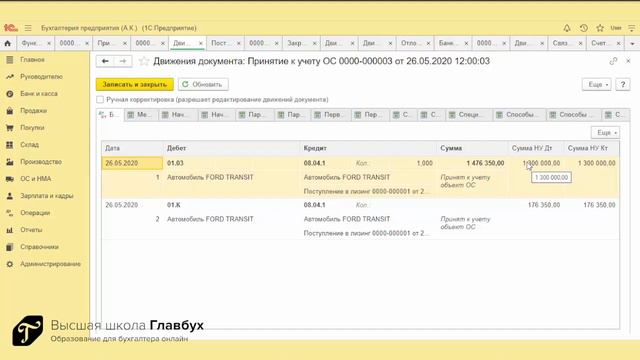Click the Сумма column header
This screenshot has width=640, height=360.
[472, 148]
